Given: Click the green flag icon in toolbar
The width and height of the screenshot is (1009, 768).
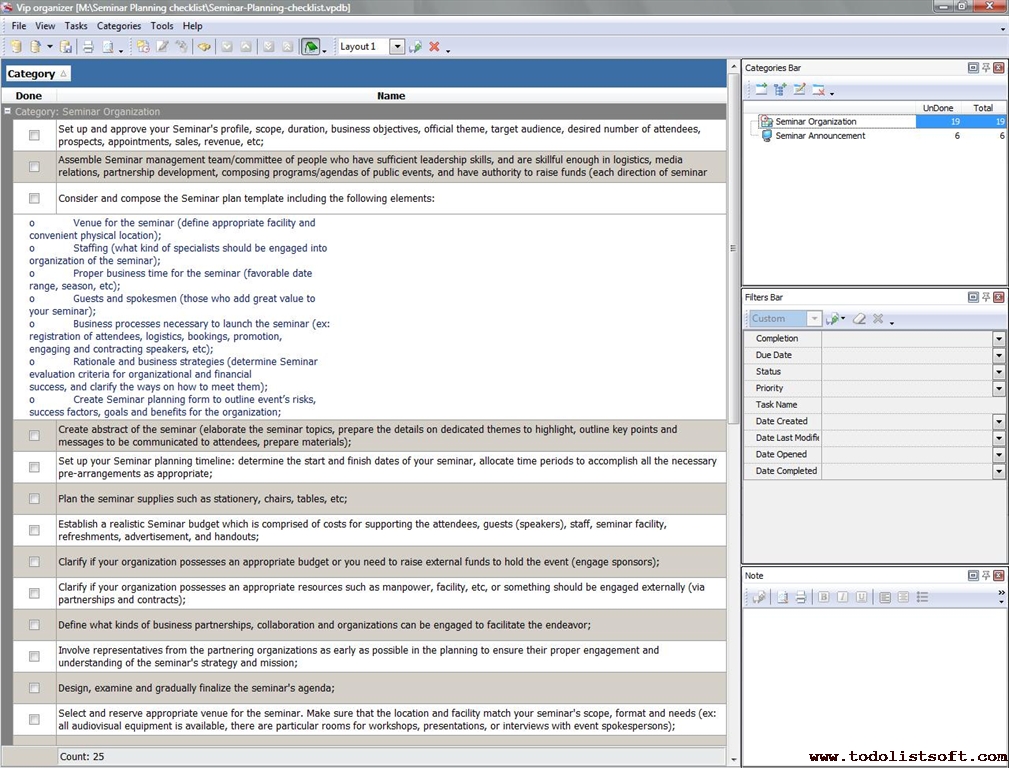Looking at the screenshot, I should click(x=311, y=47).
